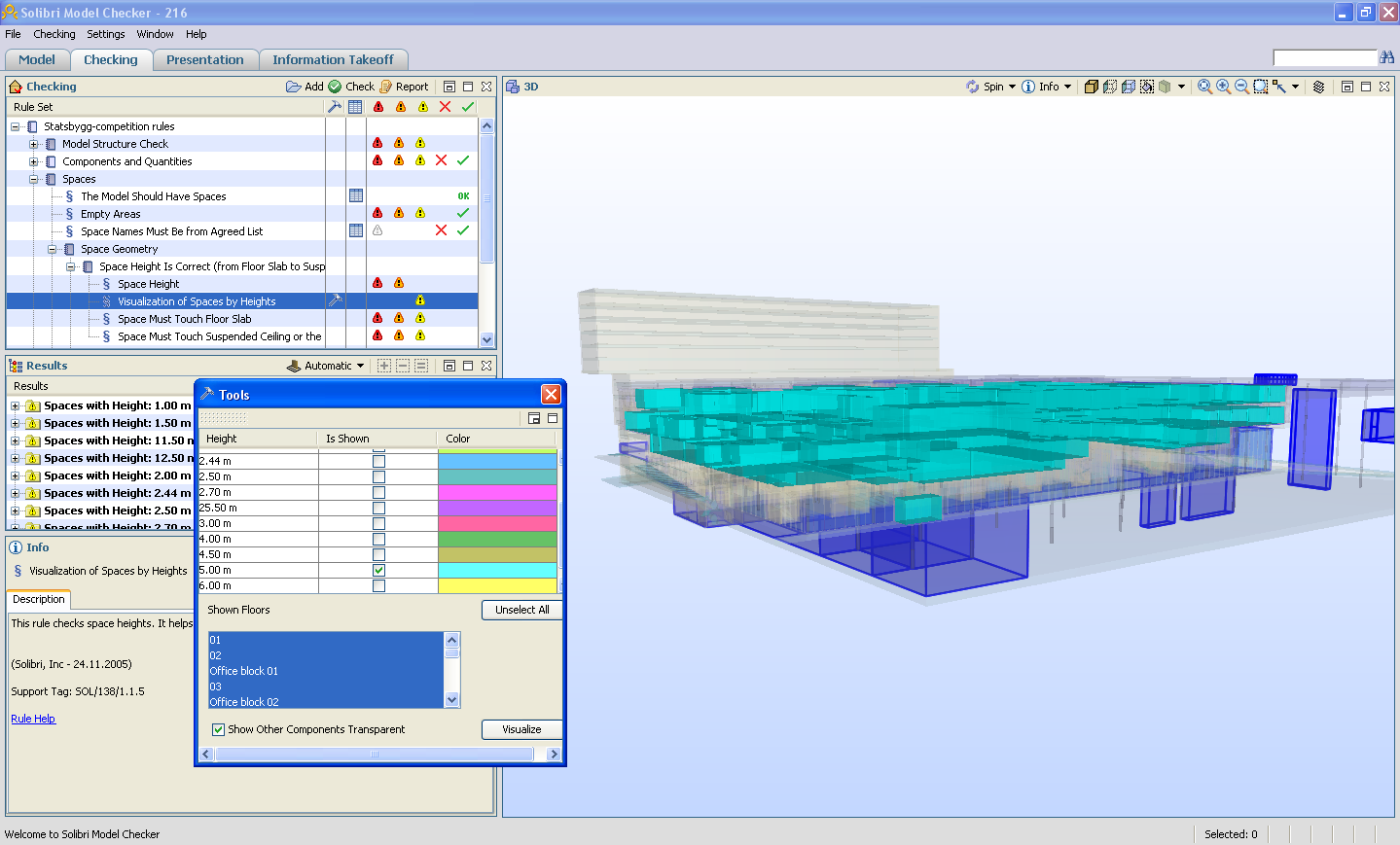
Task: Uncheck the Is Shown box for 5.00 m
Action: (x=378, y=570)
